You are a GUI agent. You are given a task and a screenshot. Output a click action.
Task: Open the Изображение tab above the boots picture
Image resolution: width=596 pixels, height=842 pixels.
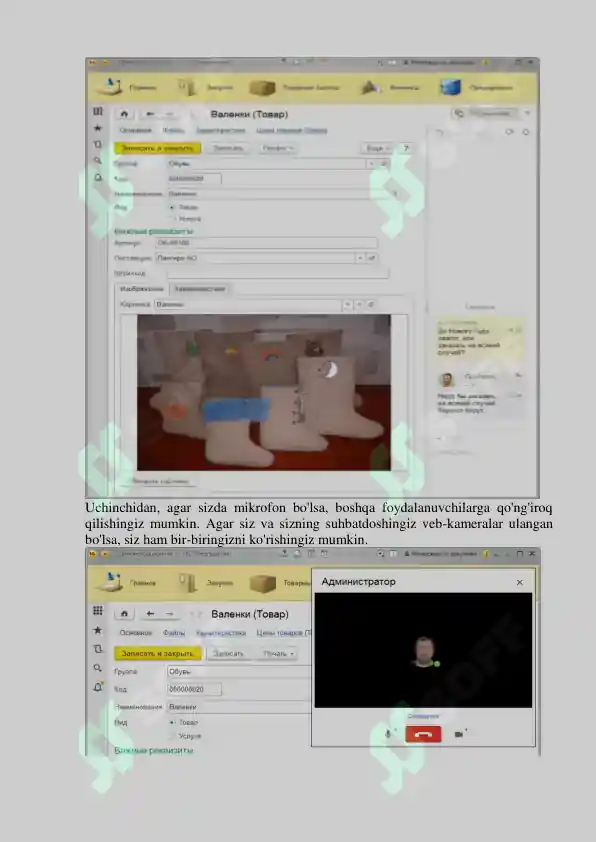[x=141, y=289]
